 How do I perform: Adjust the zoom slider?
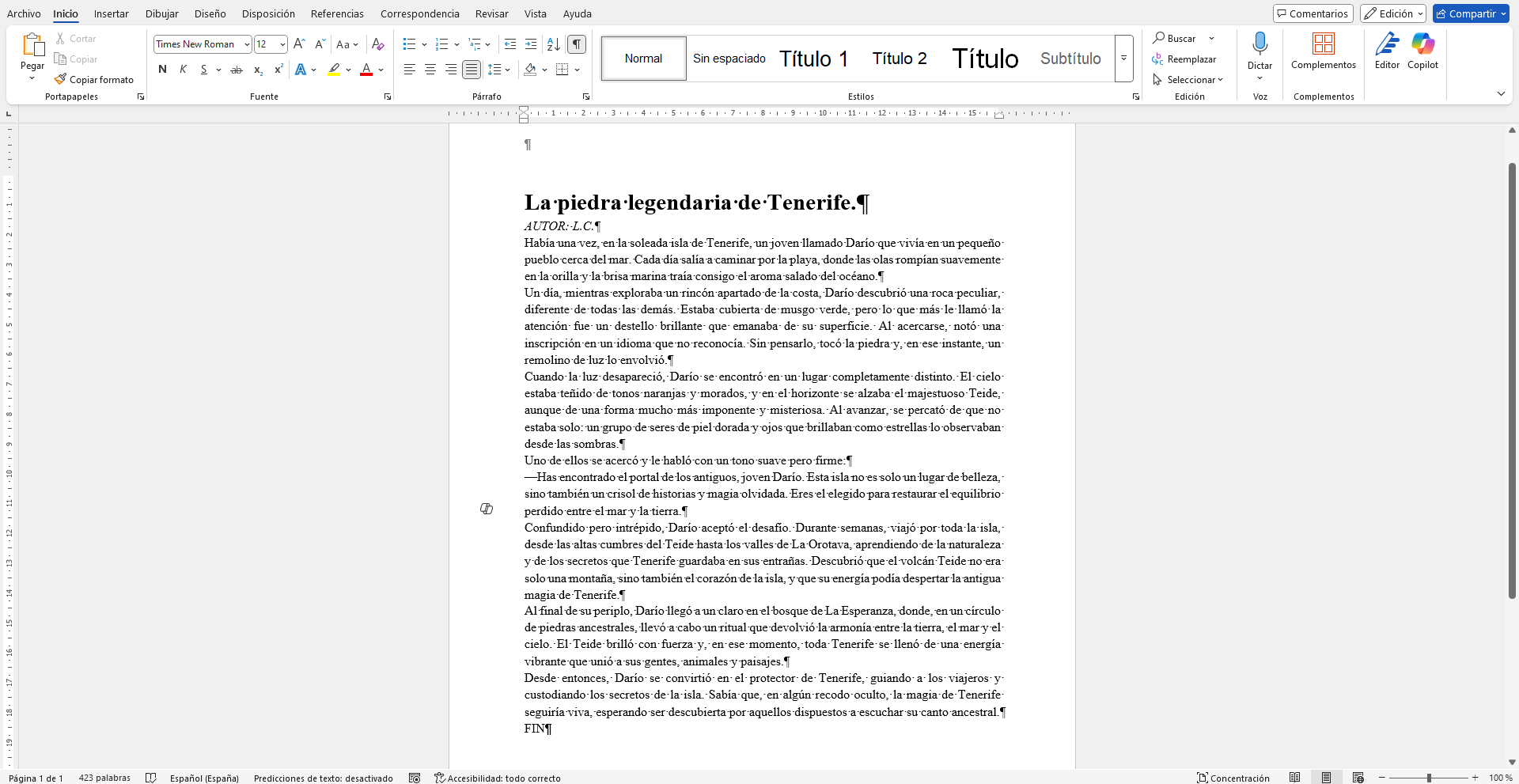point(1429,778)
